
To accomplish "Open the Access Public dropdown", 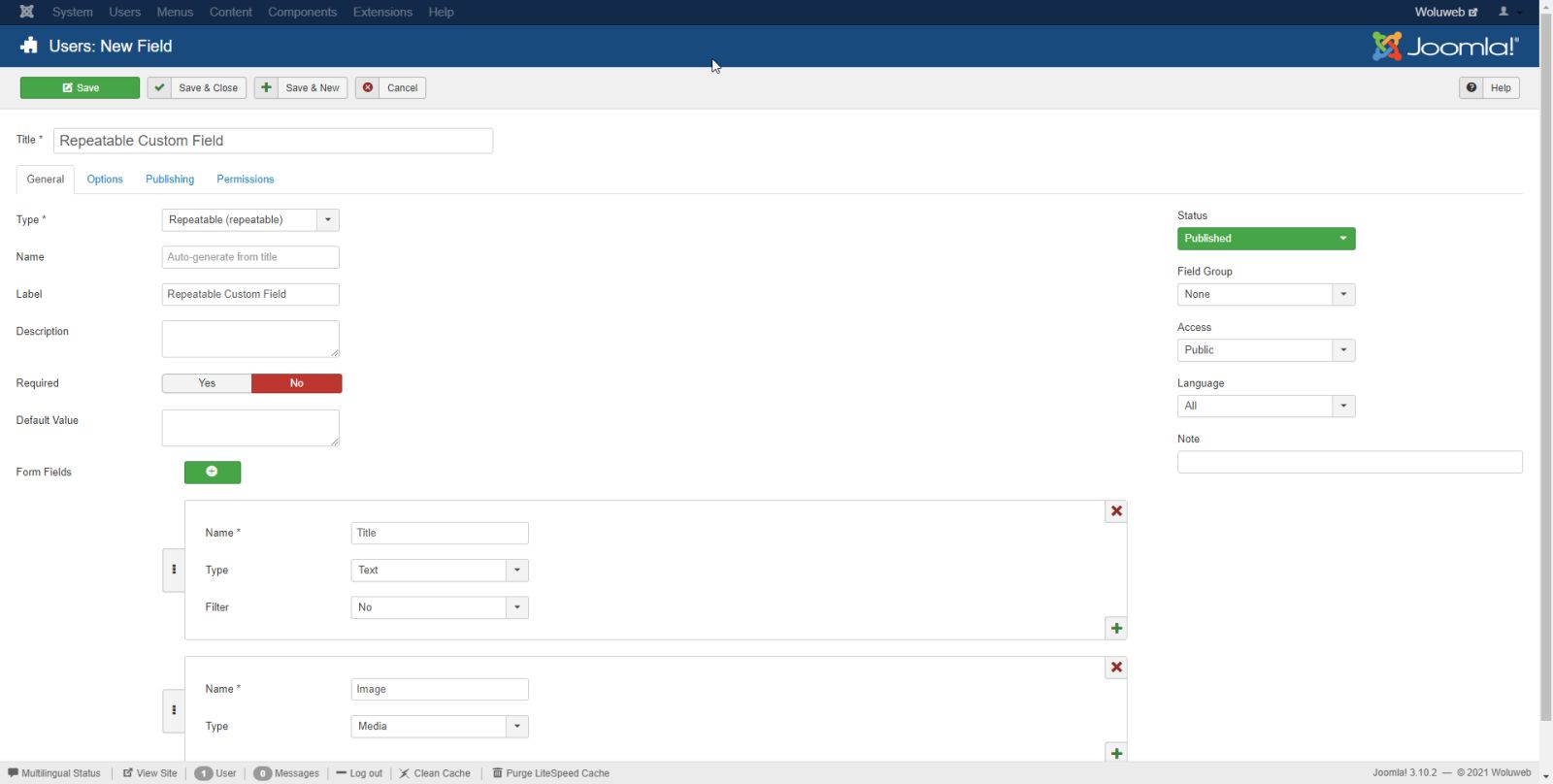I will coord(1266,350).
